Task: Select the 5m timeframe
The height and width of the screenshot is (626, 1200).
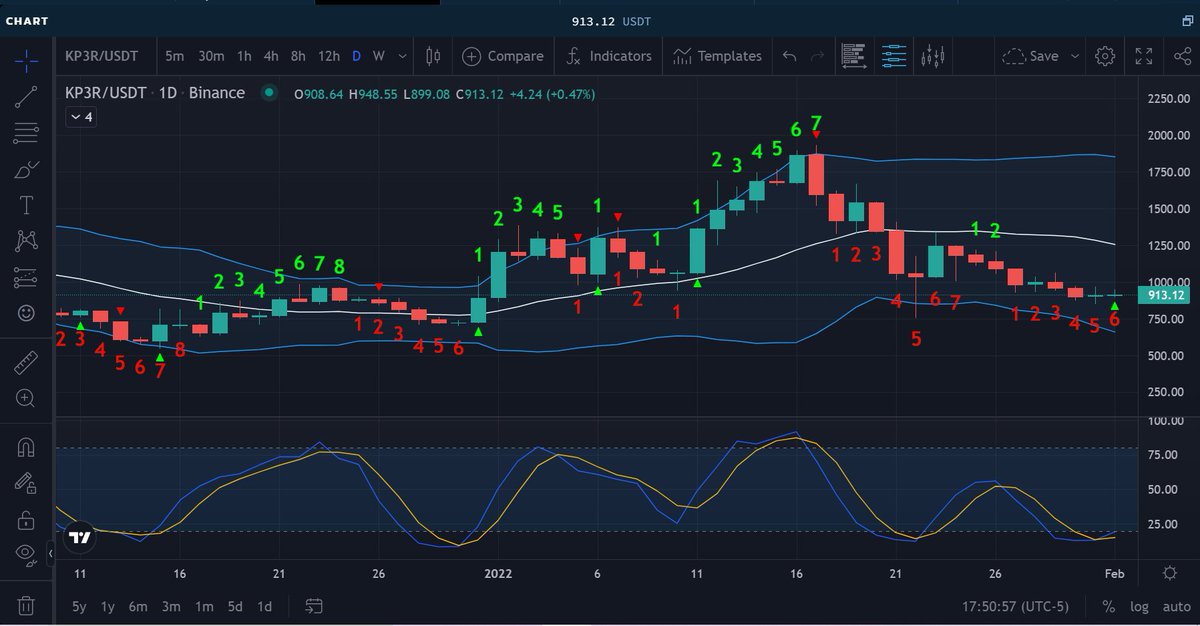Action: coord(174,56)
